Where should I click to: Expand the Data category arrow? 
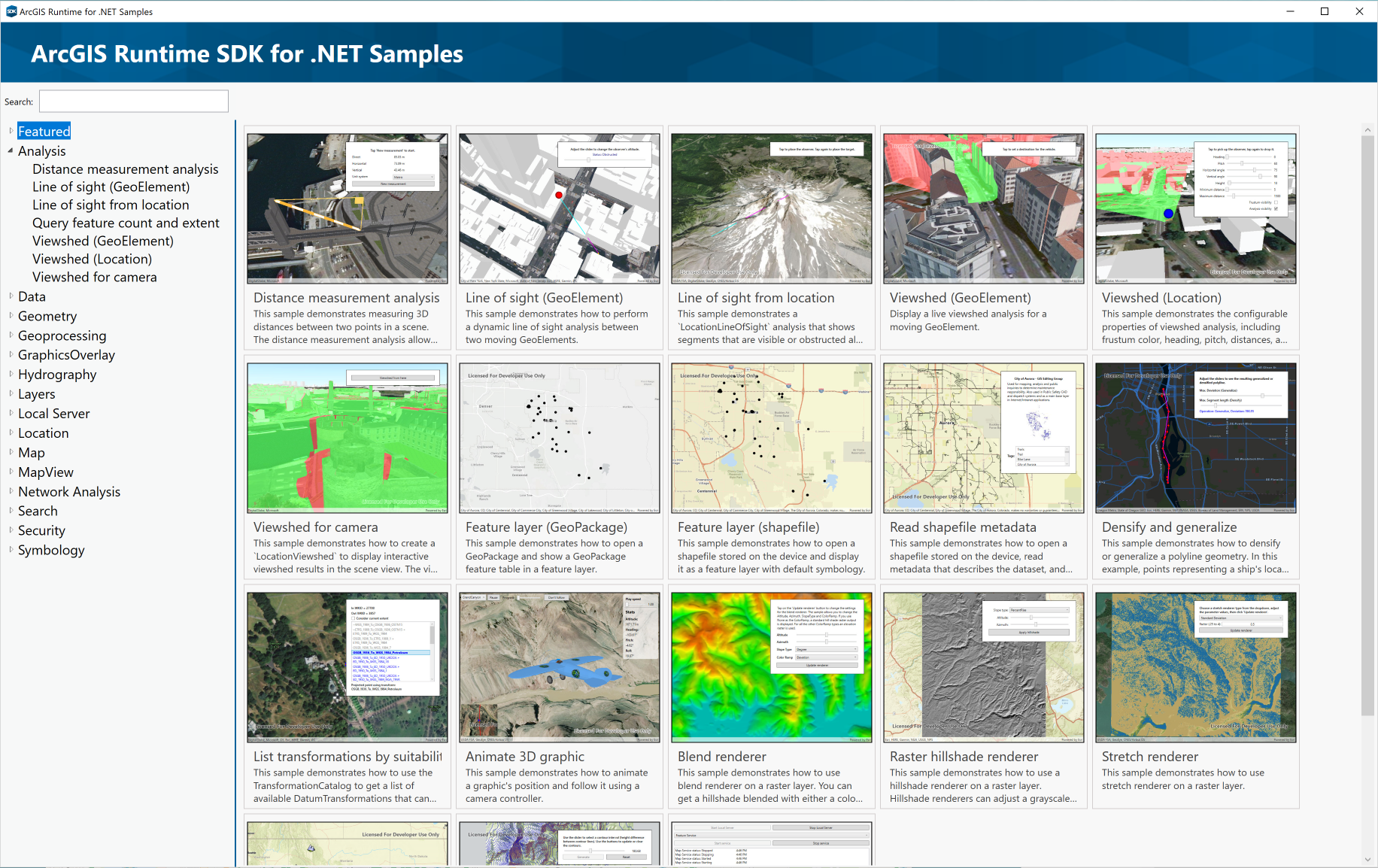coord(11,296)
